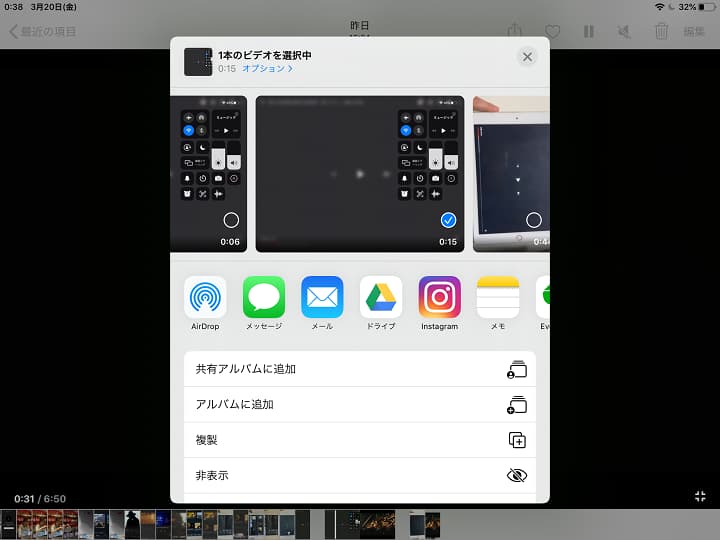Choose アルバムに追加

click(x=360, y=405)
